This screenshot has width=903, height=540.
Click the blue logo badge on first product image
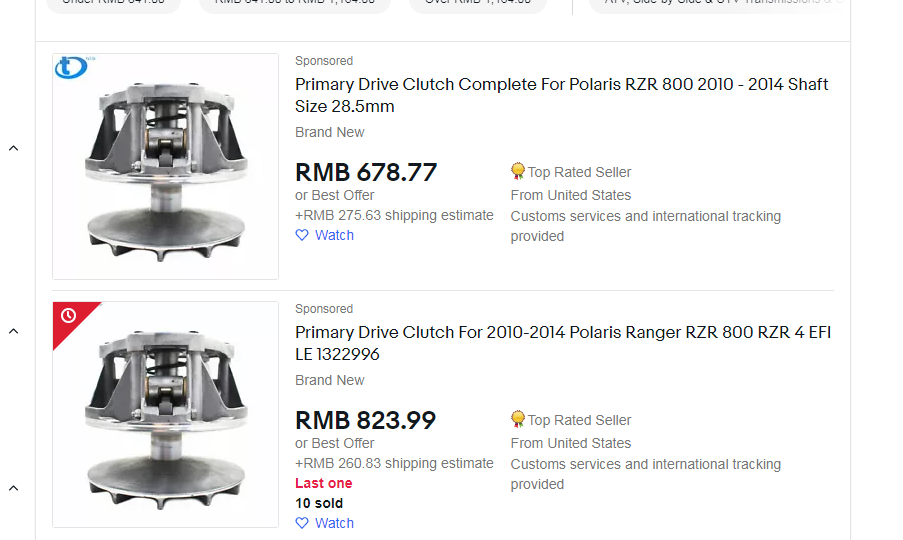pos(70,68)
